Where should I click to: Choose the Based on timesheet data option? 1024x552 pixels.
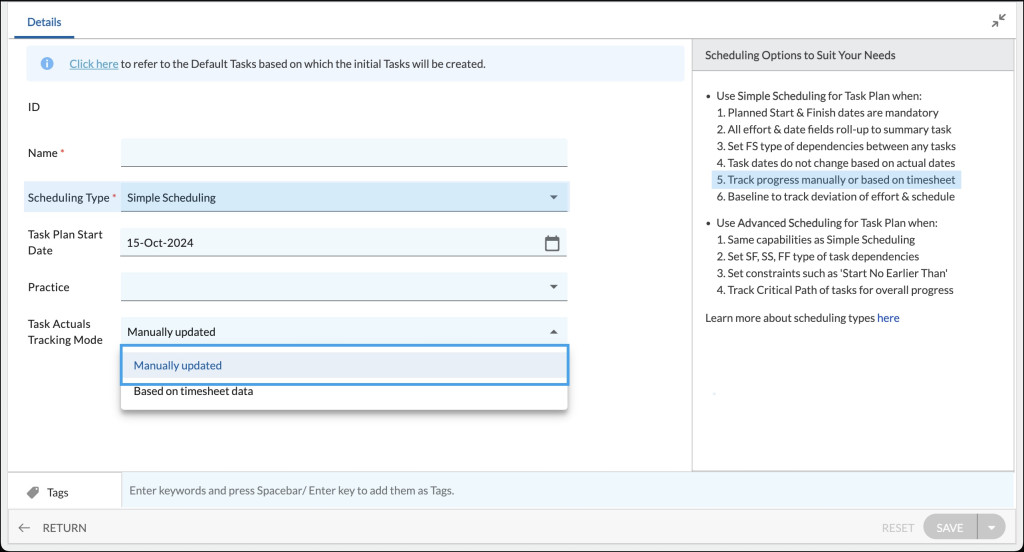(x=344, y=391)
